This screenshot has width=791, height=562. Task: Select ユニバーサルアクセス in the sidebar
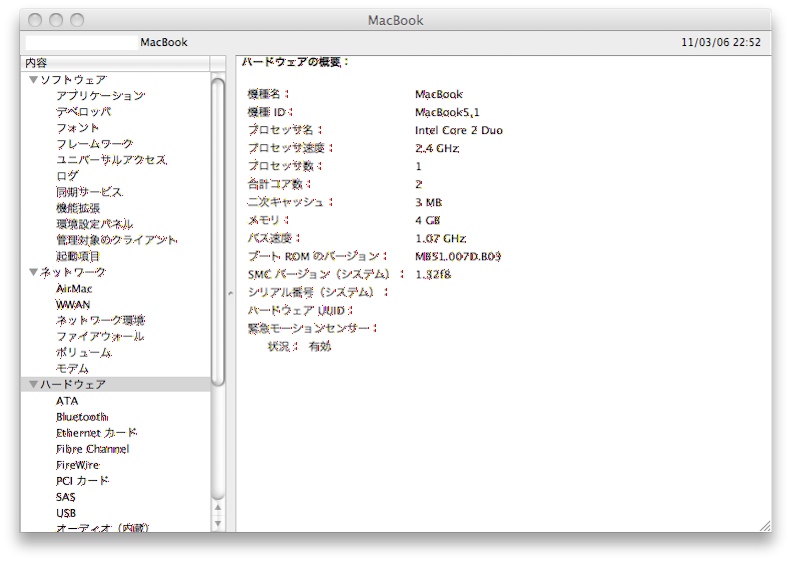click(111, 160)
